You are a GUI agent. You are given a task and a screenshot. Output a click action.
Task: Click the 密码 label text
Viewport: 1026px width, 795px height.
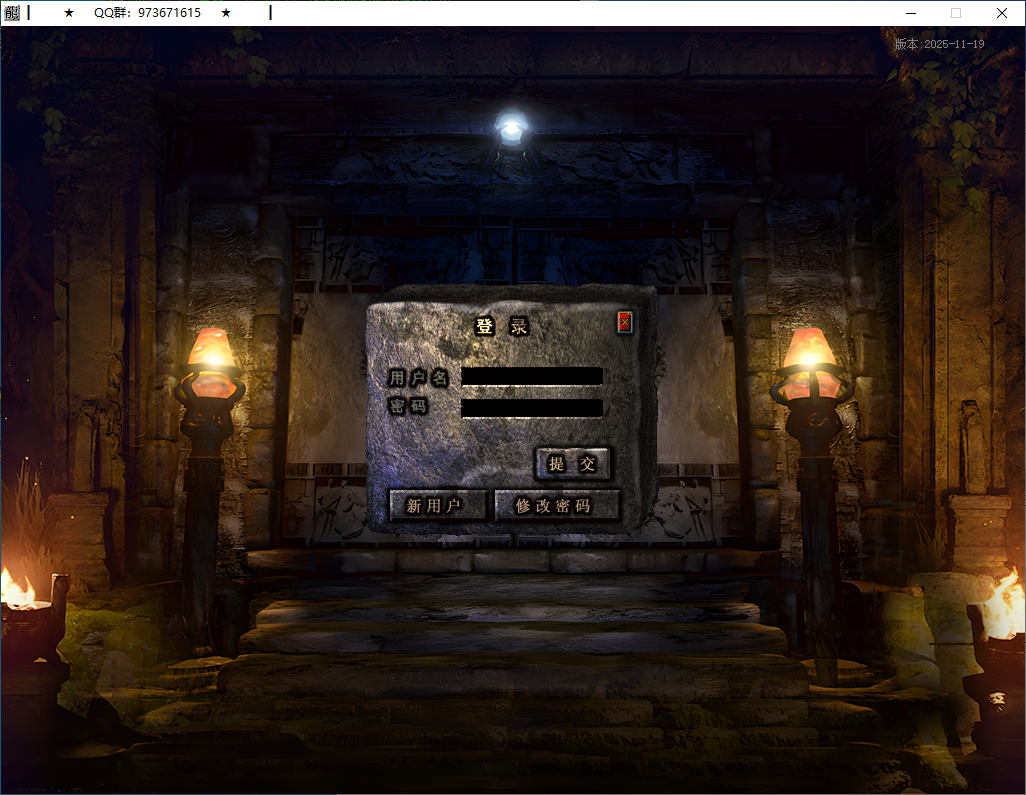click(x=408, y=407)
